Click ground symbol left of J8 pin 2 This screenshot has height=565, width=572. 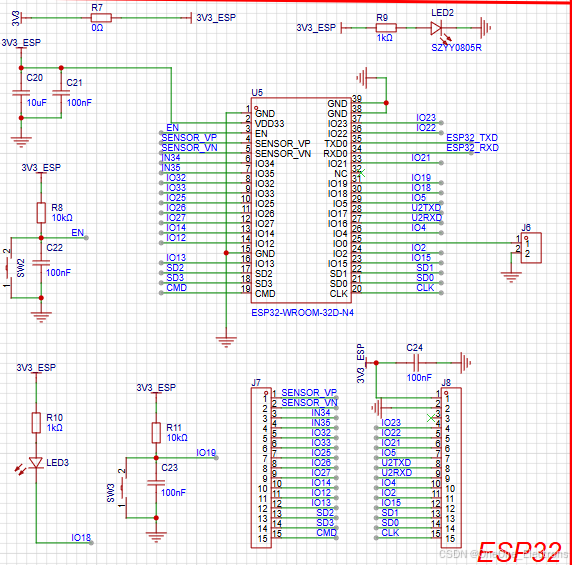click(376, 408)
